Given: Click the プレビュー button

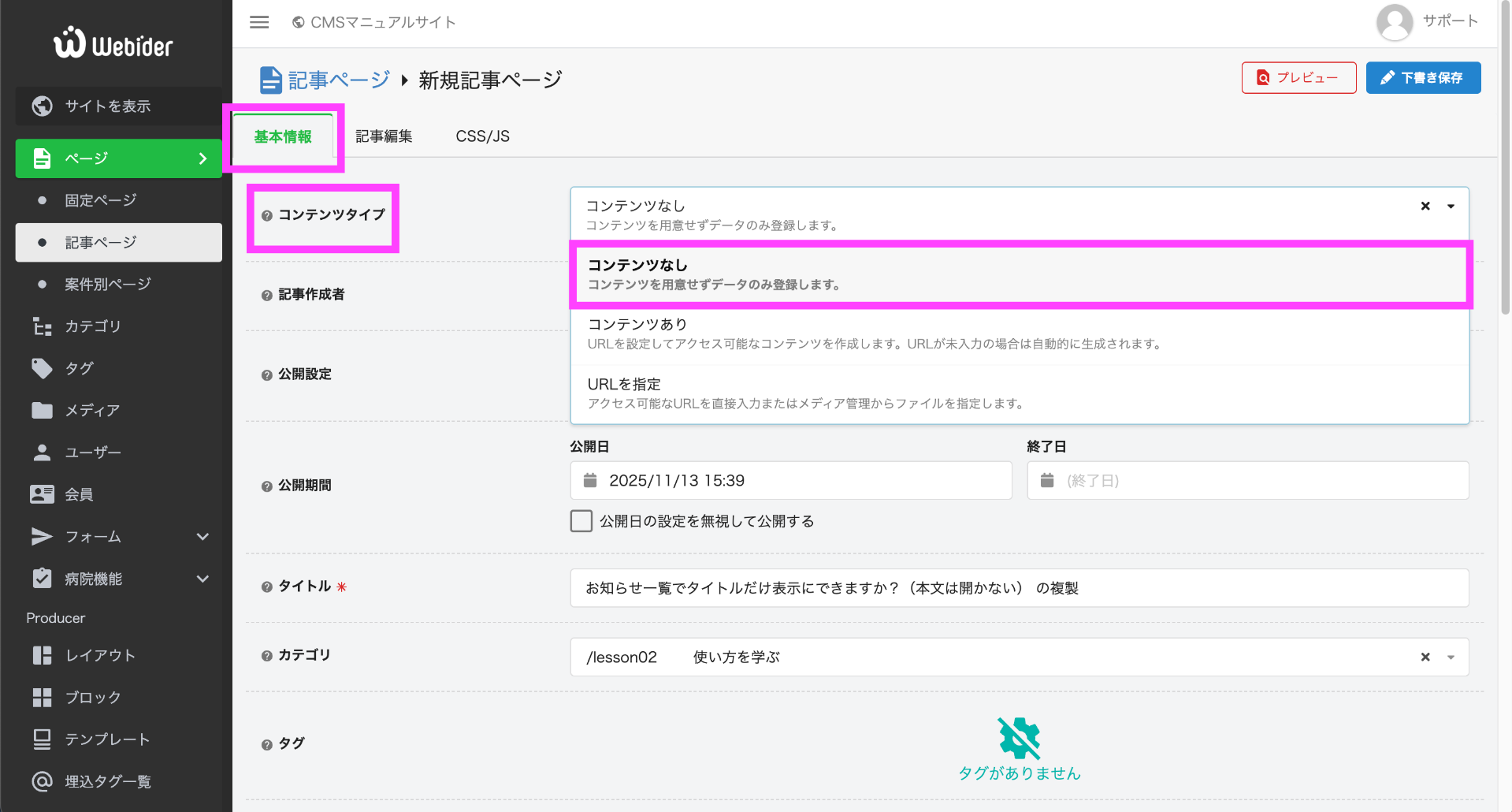Looking at the screenshot, I should point(1298,78).
